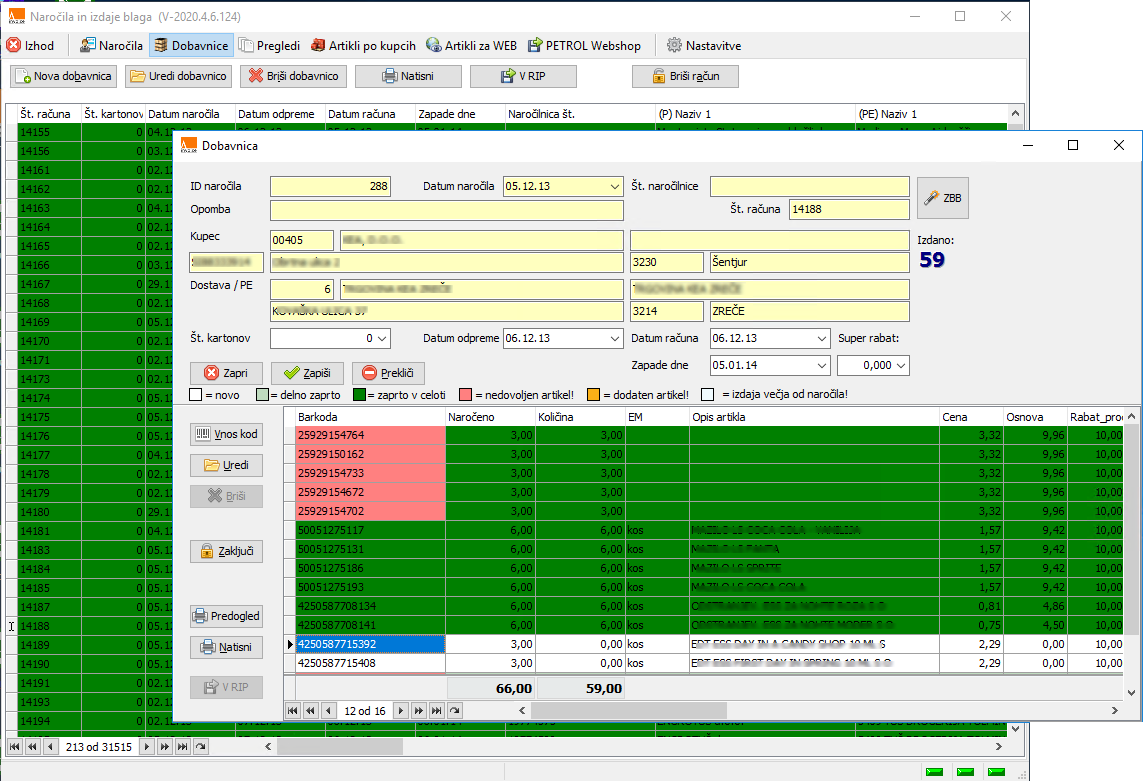Switch to the Naročila tab
The height and width of the screenshot is (781, 1143).
click(x=111, y=45)
